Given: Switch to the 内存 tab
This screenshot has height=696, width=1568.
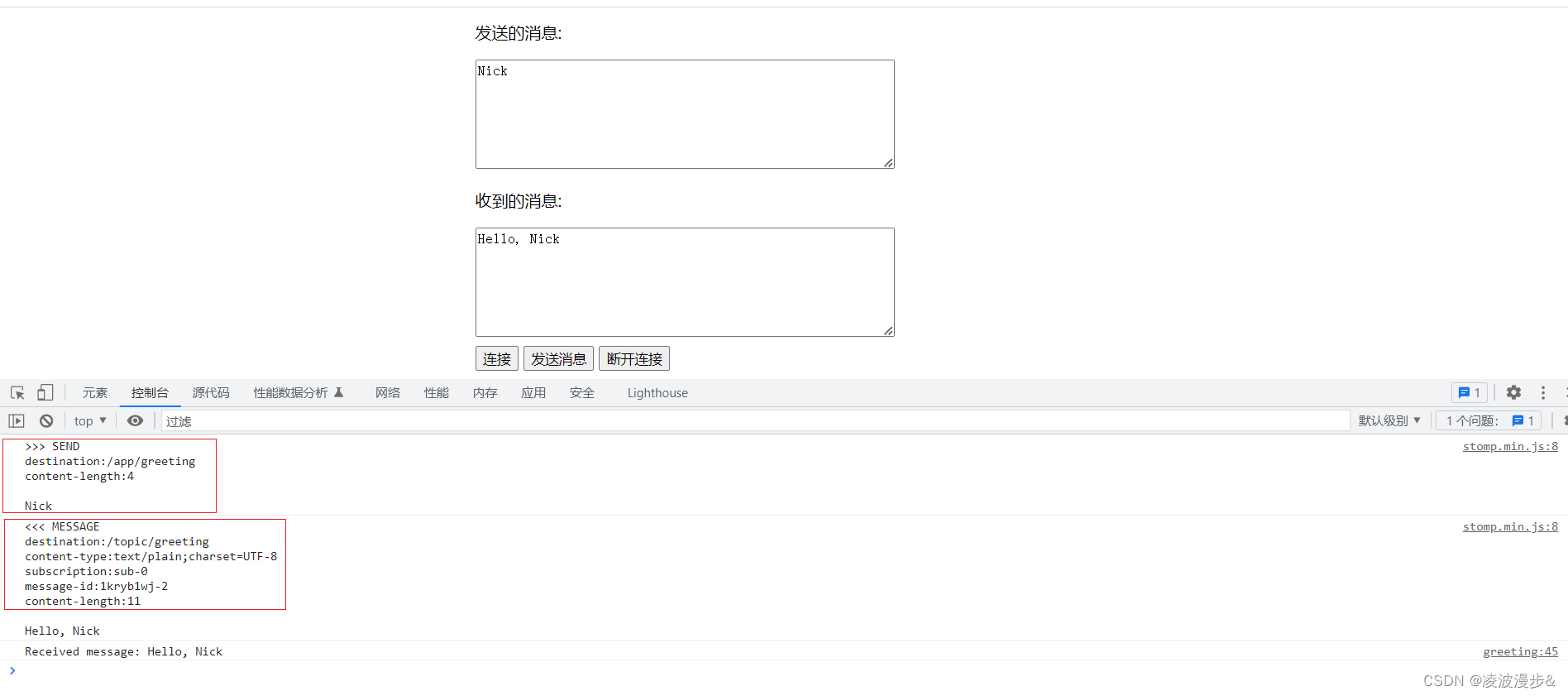Looking at the screenshot, I should (485, 393).
